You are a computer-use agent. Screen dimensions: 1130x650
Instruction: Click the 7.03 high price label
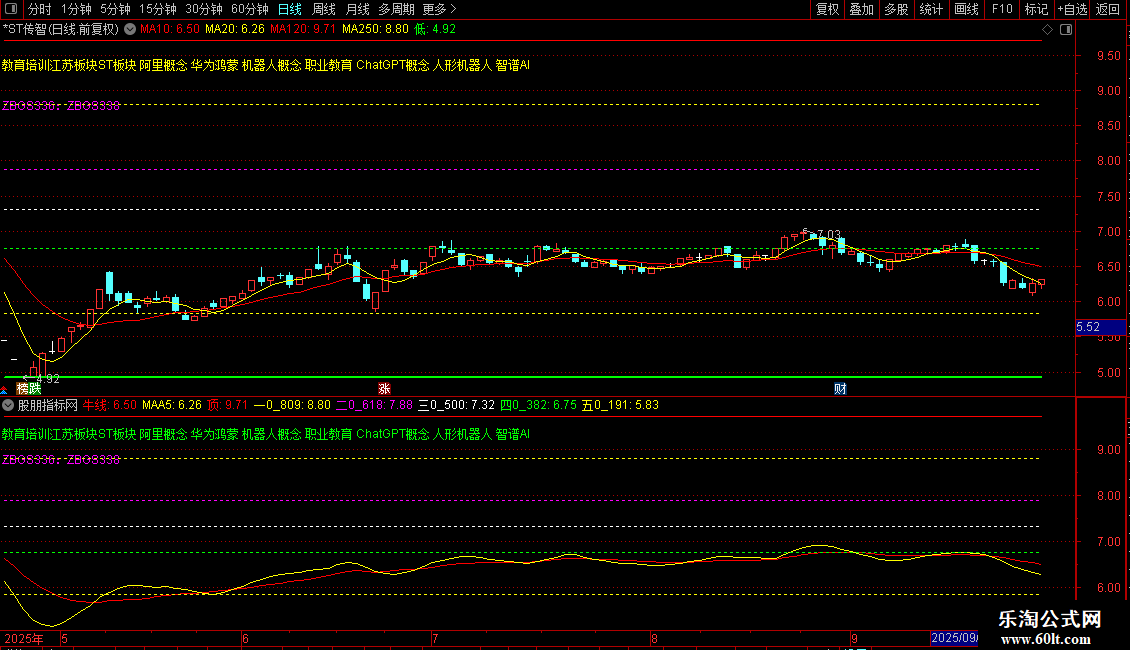[829, 235]
